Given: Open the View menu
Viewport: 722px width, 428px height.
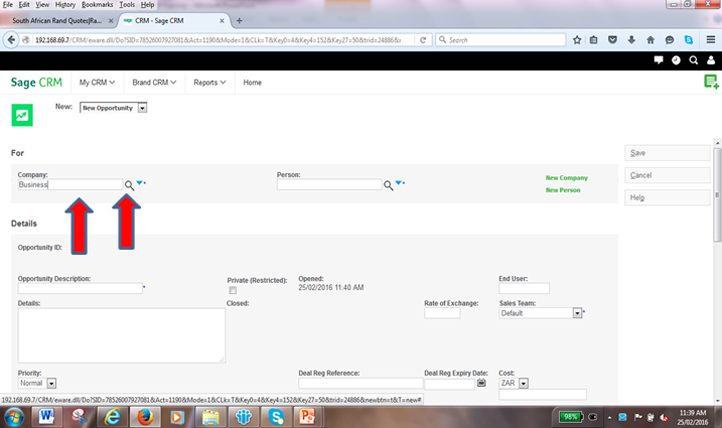Looking at the screenshot, I should point(42,5).
